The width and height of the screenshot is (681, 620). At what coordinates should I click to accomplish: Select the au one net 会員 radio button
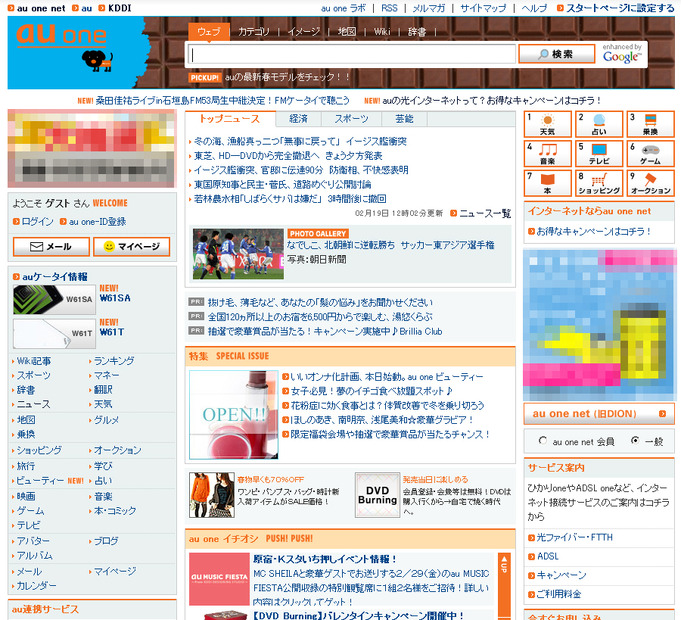pyautogui.click(x=543, y=441)
